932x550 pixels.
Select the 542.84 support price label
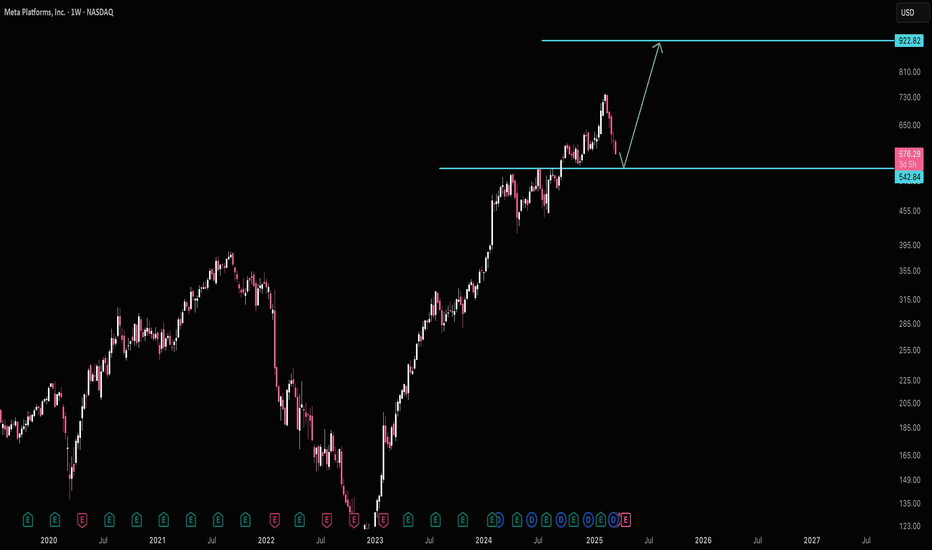(x=909, y=177)
